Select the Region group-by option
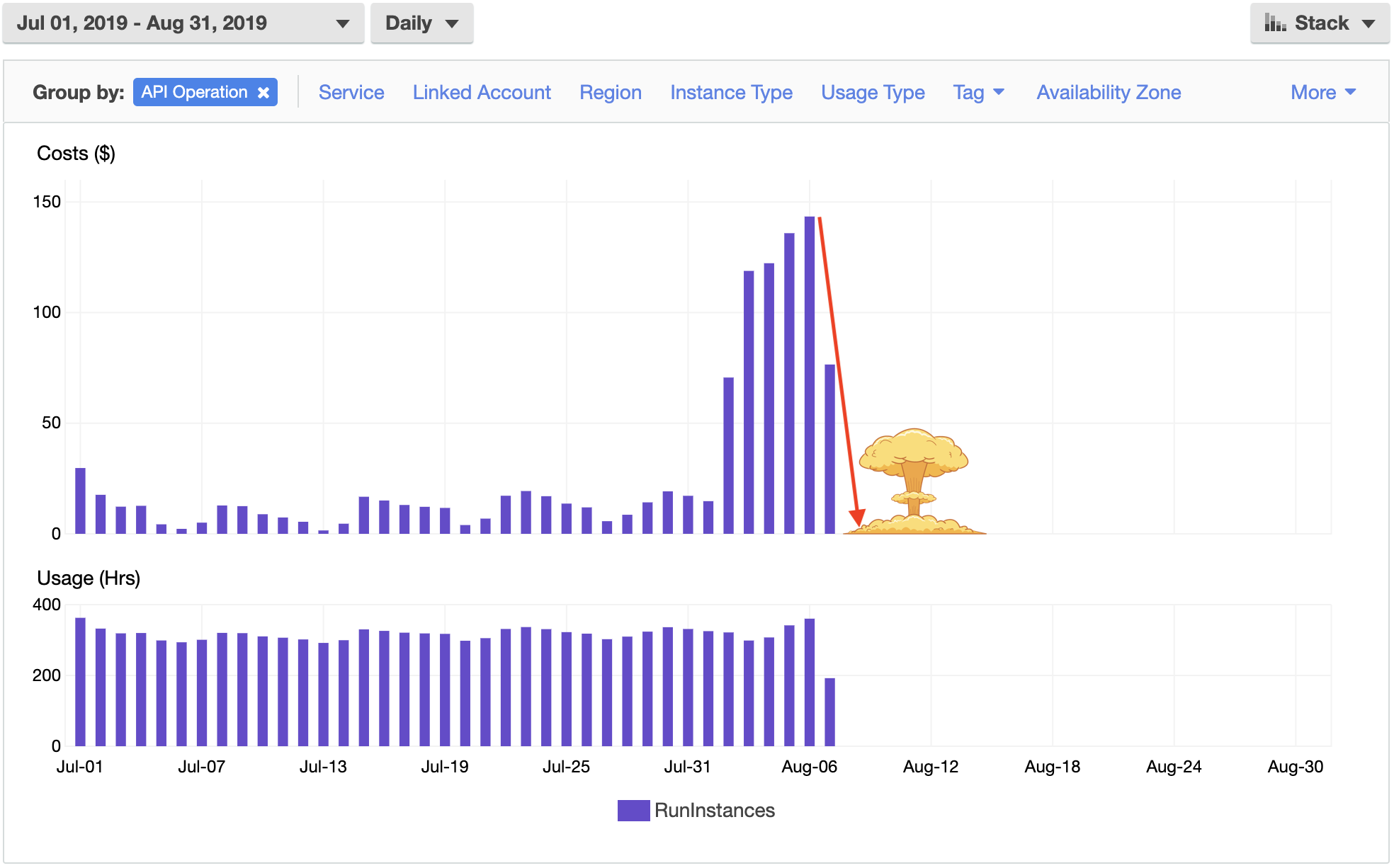This screenshot has width=1394, height=868. tap(610, 92)
